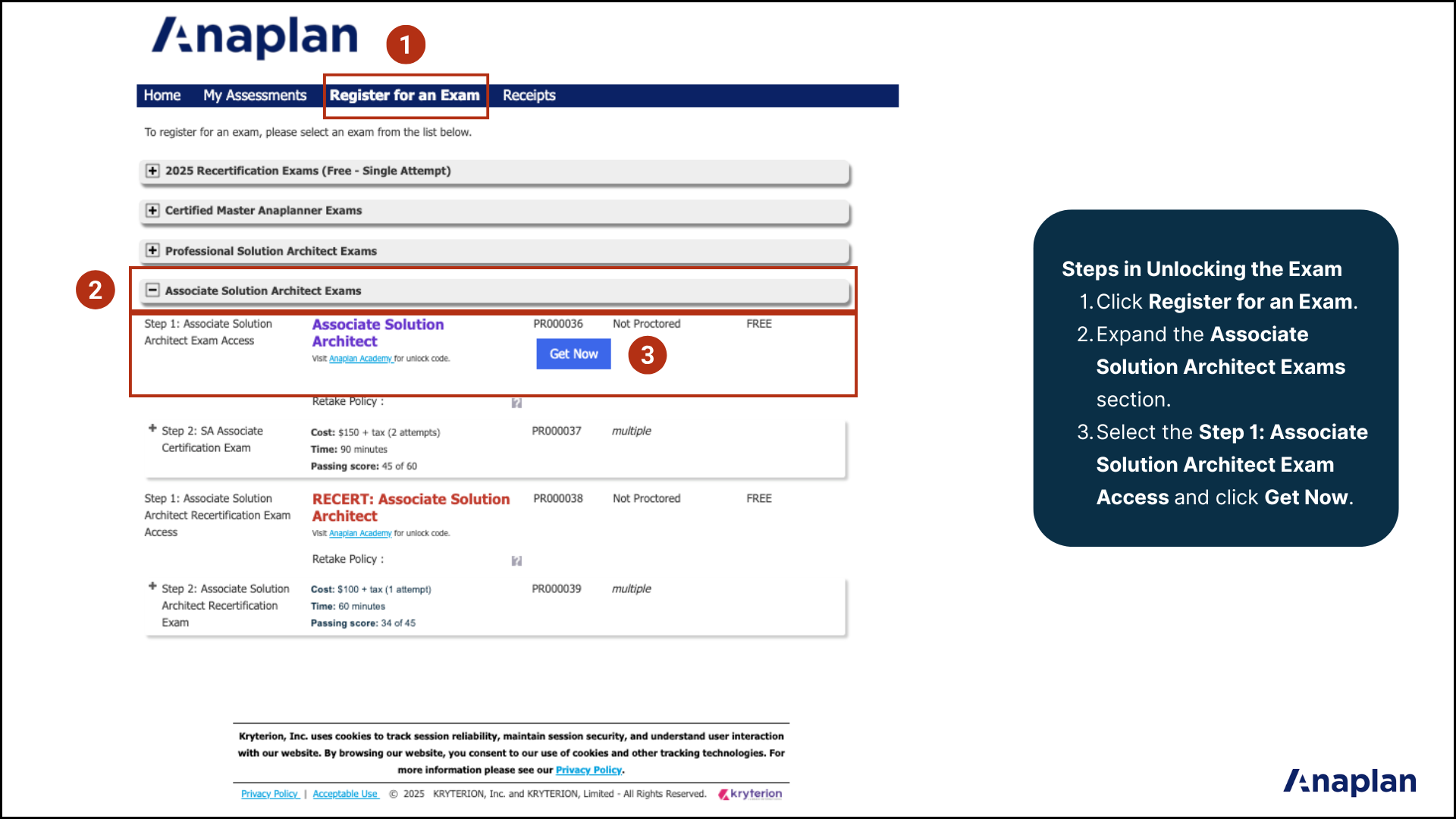Click 'Cost: $100 + tax (1 attempt)' text
Screen dimensions: 1456x819
pyautogui.click(x=371, y=589)
